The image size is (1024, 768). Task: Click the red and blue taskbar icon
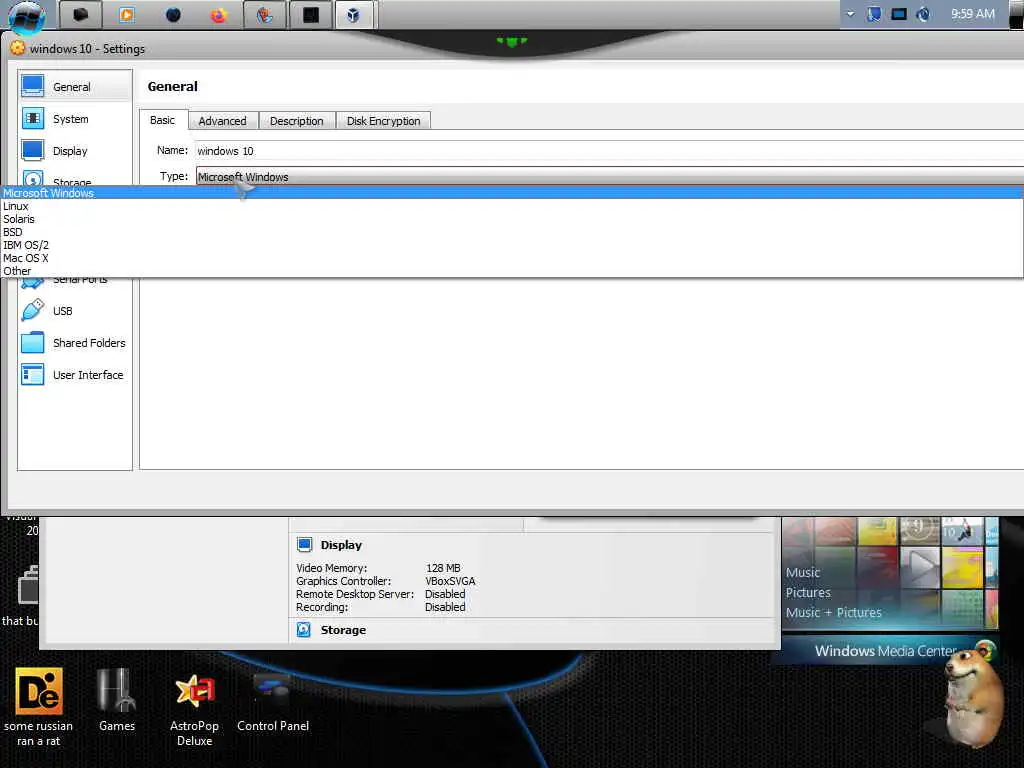coord(264,15)
